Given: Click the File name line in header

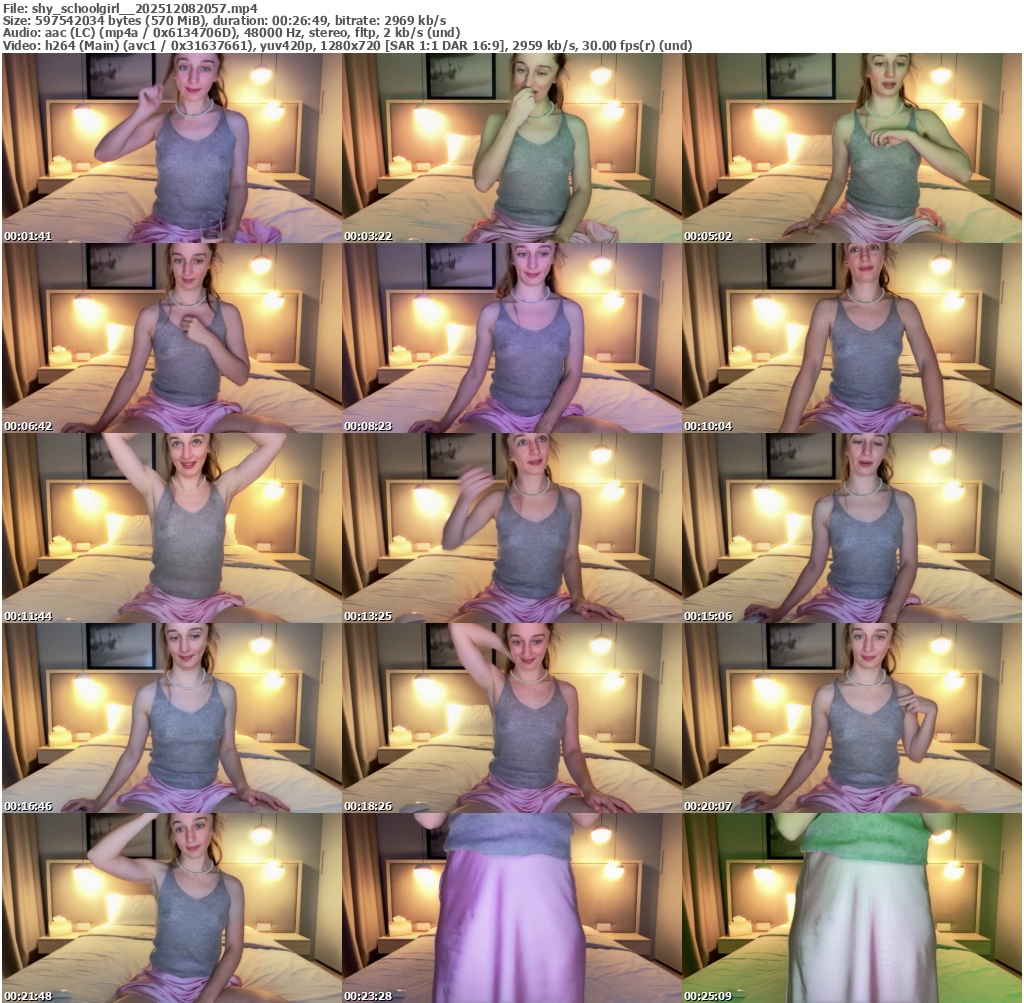Looking at the screenshot, I should [x=130, y=8].
